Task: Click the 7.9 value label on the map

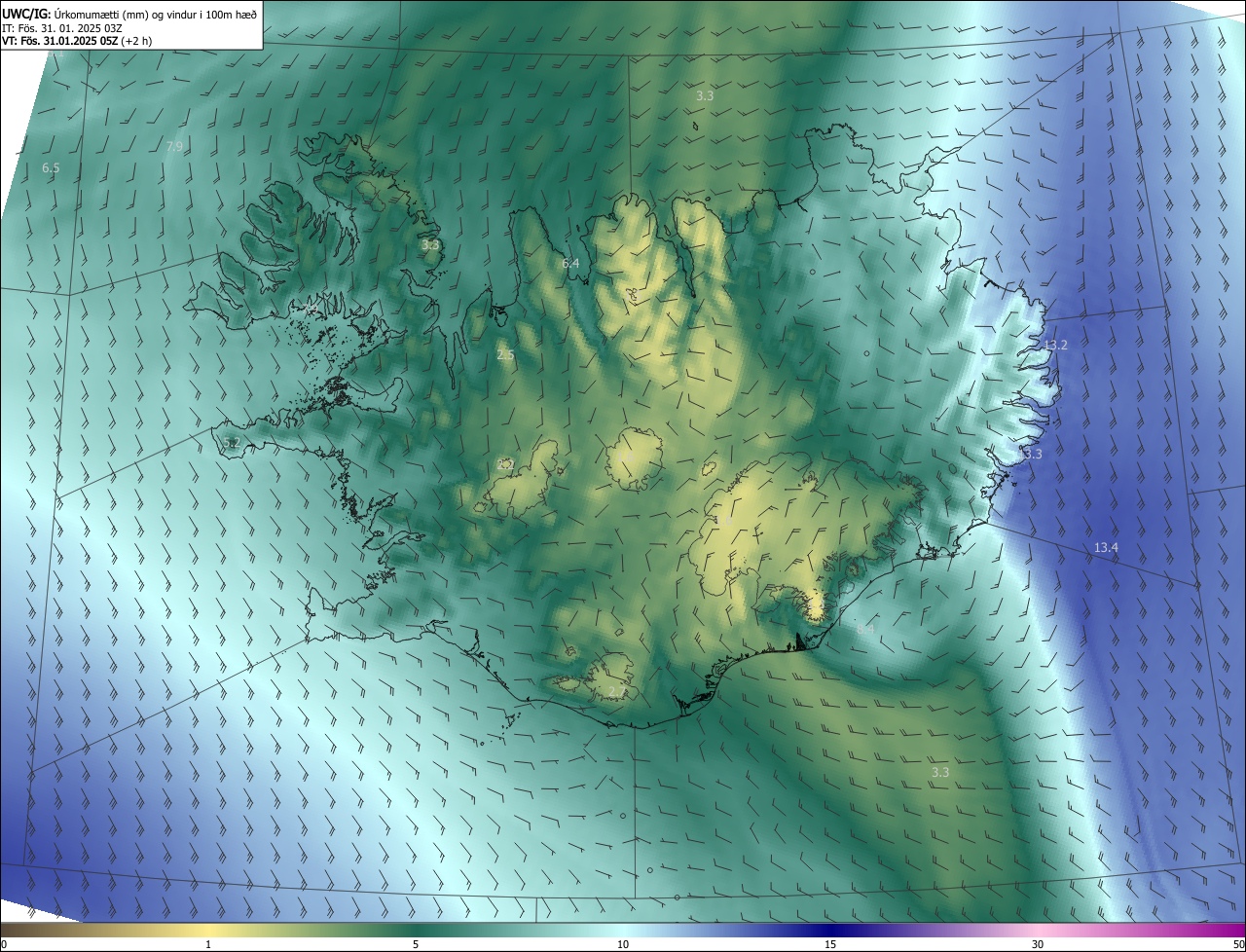Action: pyautogui.click(x=174, y=147)
